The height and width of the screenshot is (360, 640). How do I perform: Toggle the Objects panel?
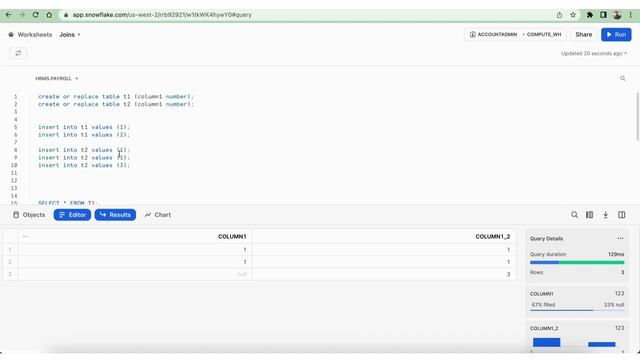click(x=29, y=215)
